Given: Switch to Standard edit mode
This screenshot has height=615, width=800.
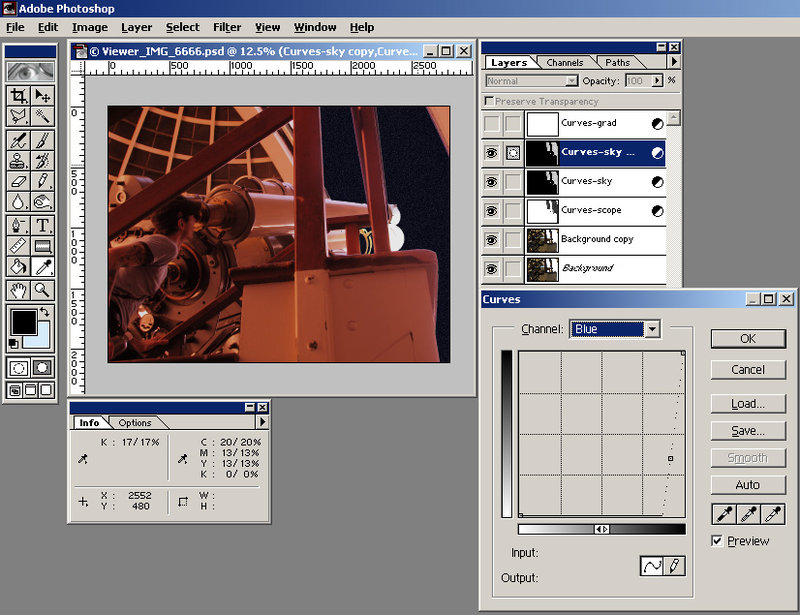Looking at the screenshot, I should pyautogui.click(x=18, y=367).
